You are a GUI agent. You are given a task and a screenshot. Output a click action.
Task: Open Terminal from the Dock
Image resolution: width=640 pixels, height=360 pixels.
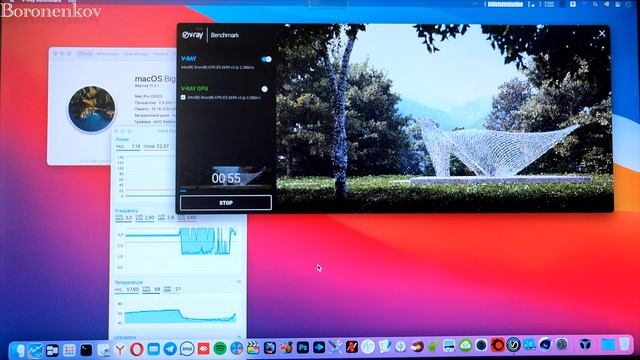pyautogui.click(x=86, y=350)
